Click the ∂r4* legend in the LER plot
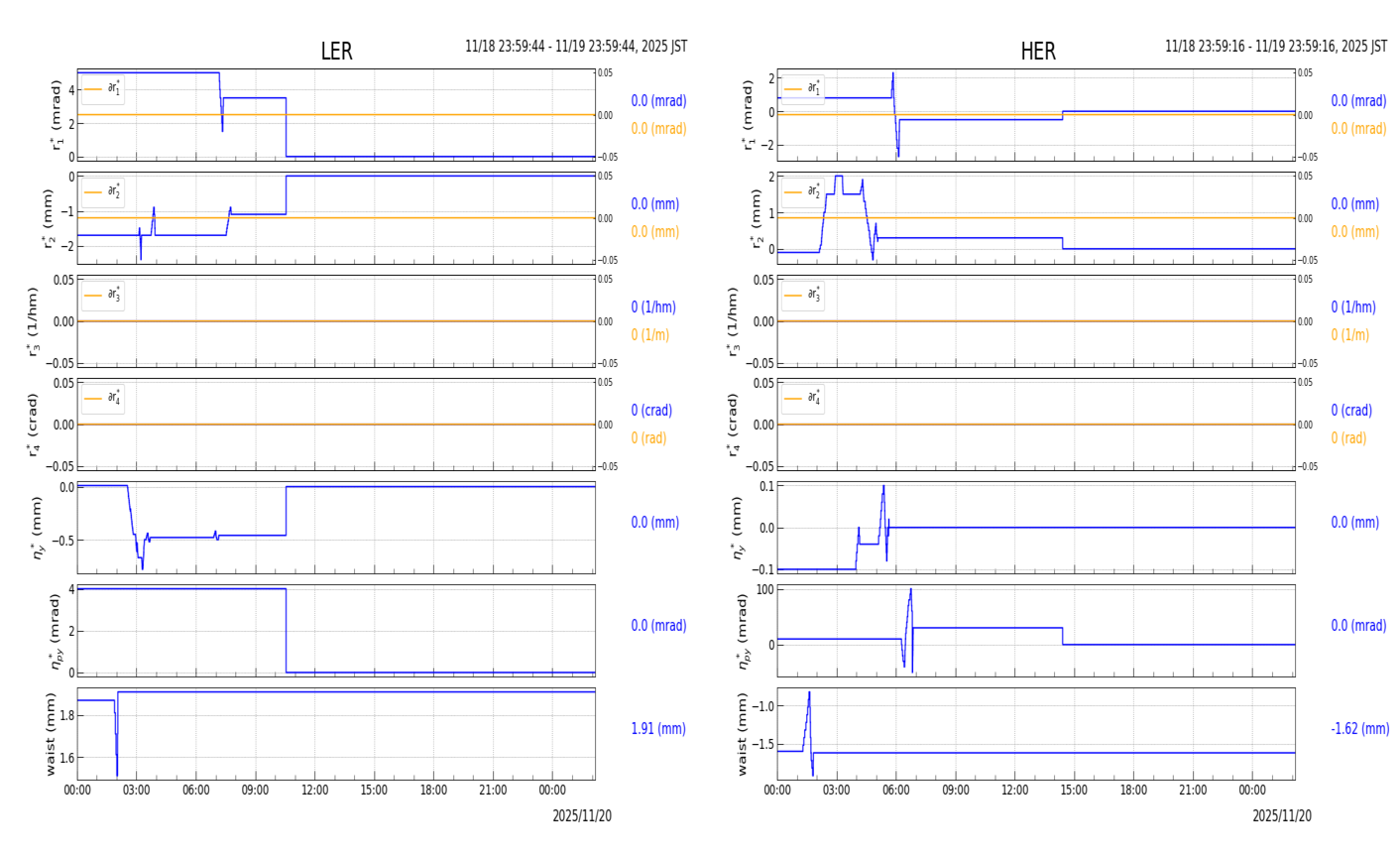The image size is (1400, 857). (103, 399)
